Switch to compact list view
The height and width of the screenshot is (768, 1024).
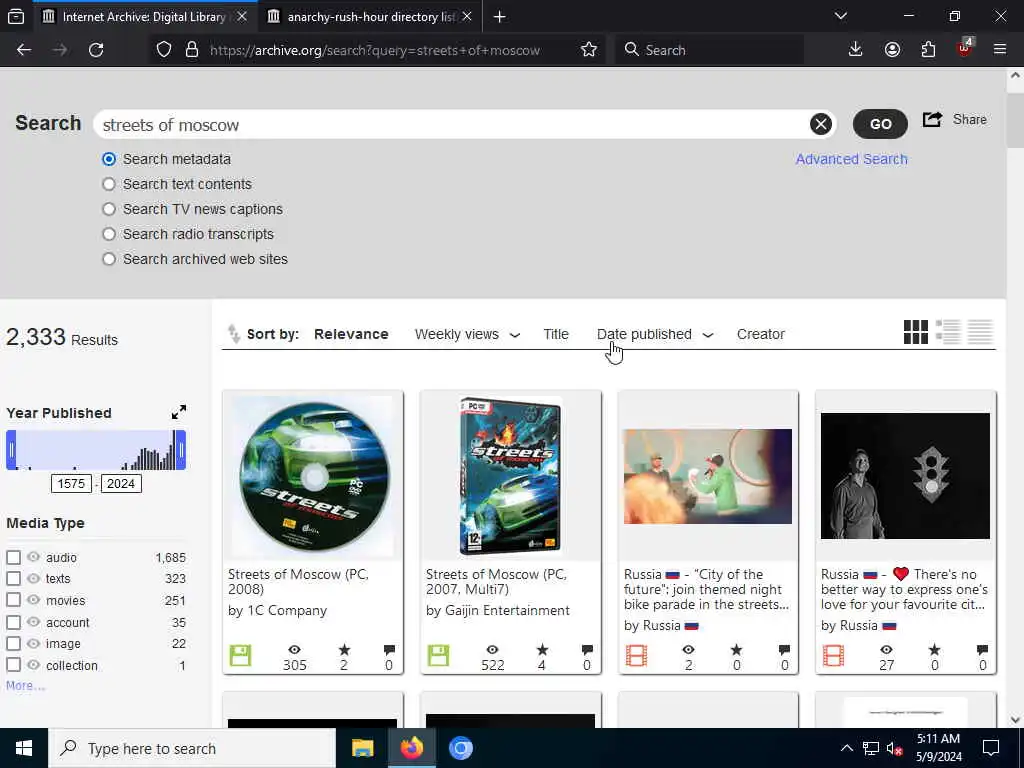pos(980,332)
